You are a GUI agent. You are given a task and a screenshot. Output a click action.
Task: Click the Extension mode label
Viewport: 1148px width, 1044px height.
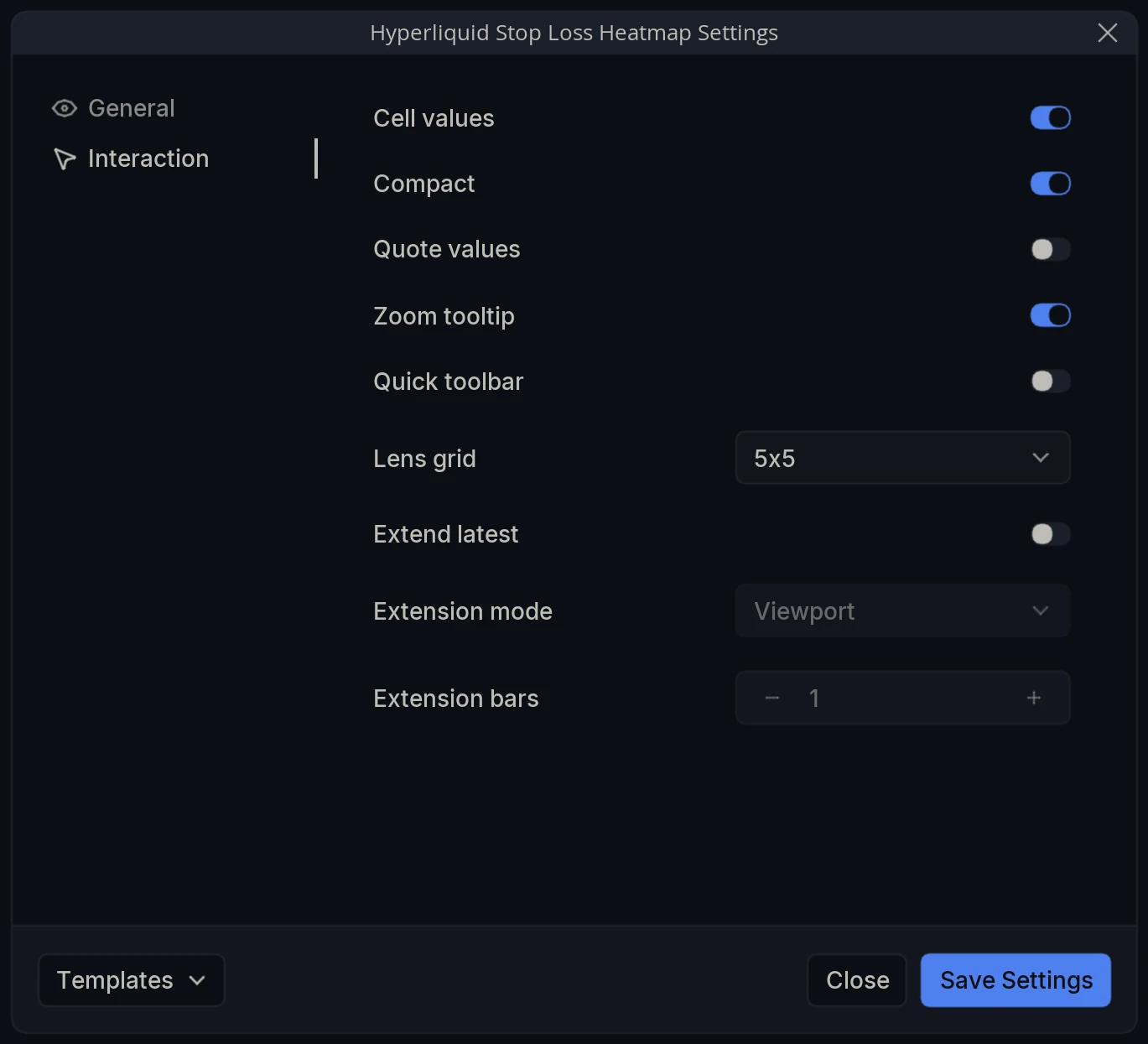tap(463, 611)
